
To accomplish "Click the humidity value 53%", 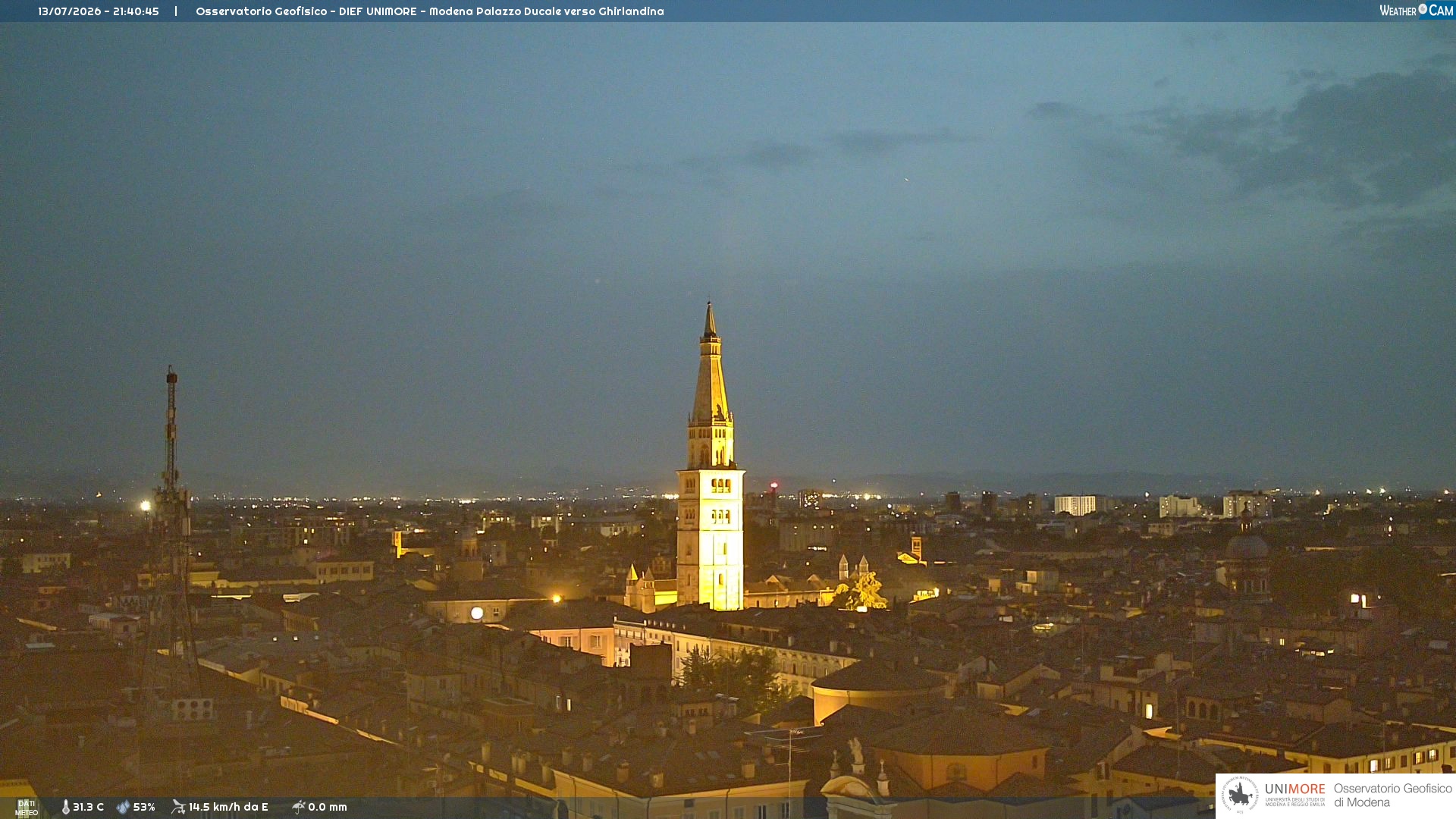I will tap(144, 808).
